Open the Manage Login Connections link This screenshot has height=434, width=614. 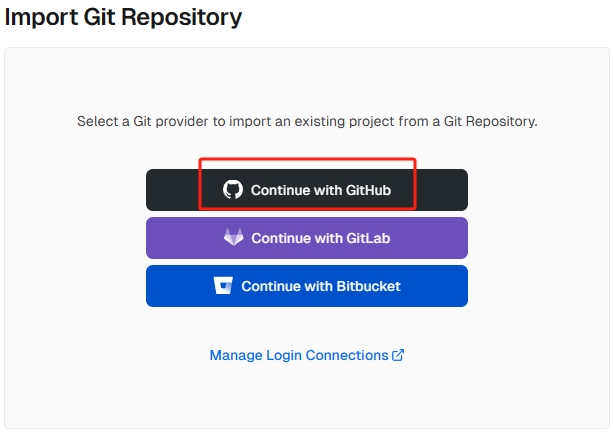(298, 355)
